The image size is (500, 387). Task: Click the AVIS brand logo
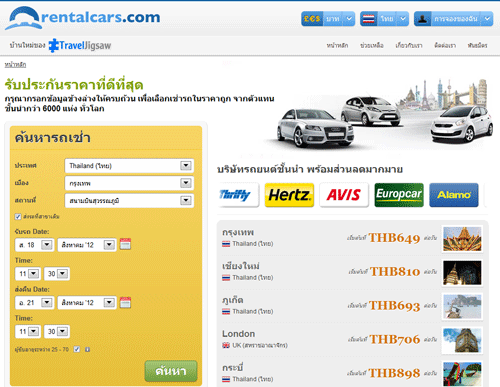point(344,195)
